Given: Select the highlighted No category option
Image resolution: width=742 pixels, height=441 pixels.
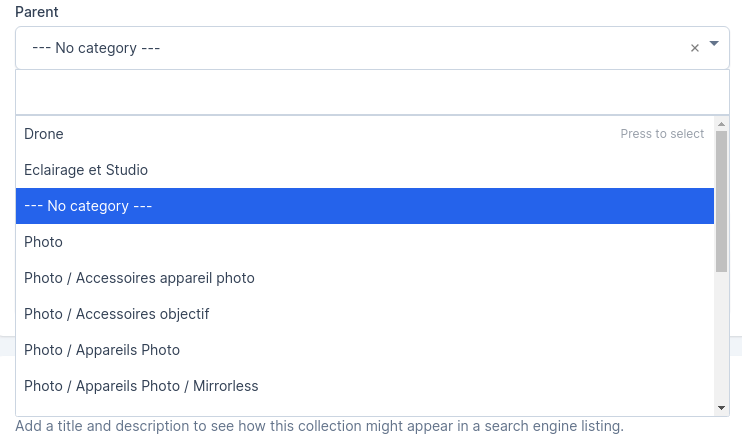Looking at the screenshot, I should [365, 206].
